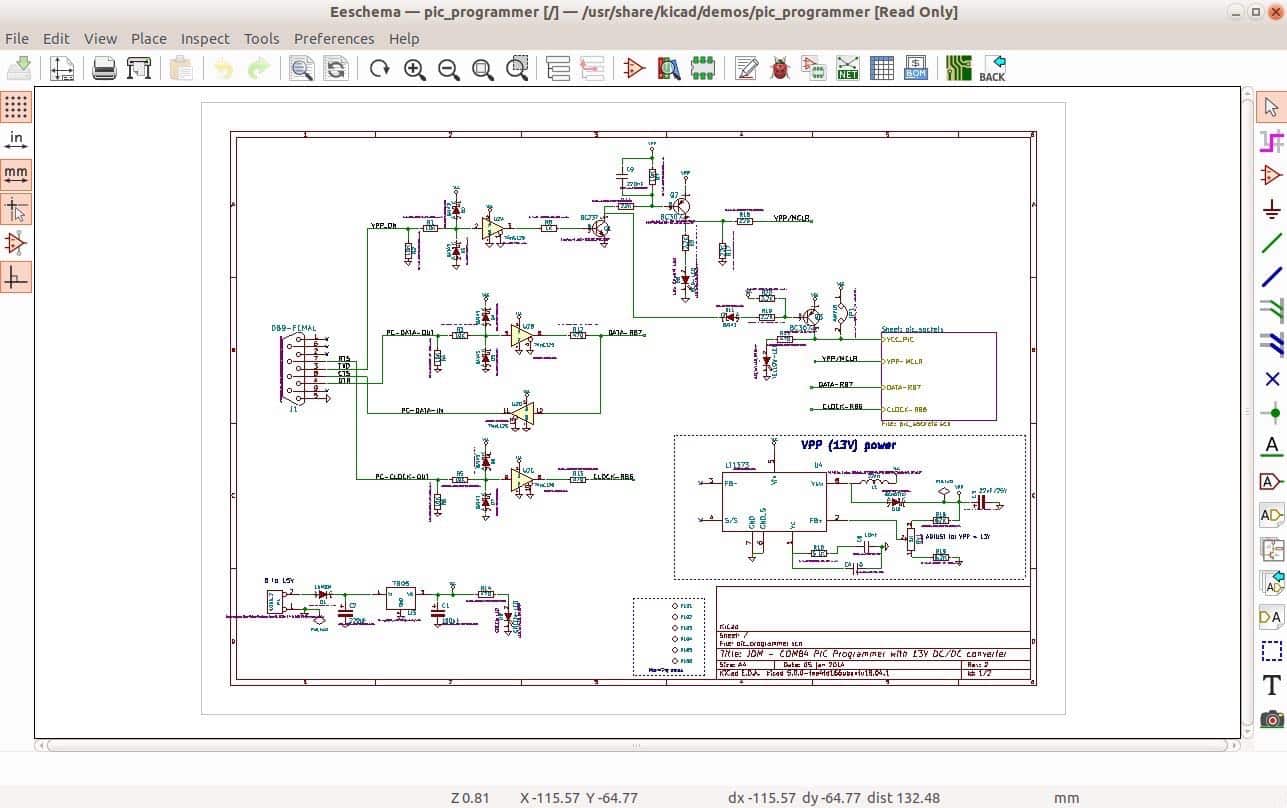Switch units to inches
Image resolution: width=1287 pixels, height=808 pixels.
pos(16,141)
